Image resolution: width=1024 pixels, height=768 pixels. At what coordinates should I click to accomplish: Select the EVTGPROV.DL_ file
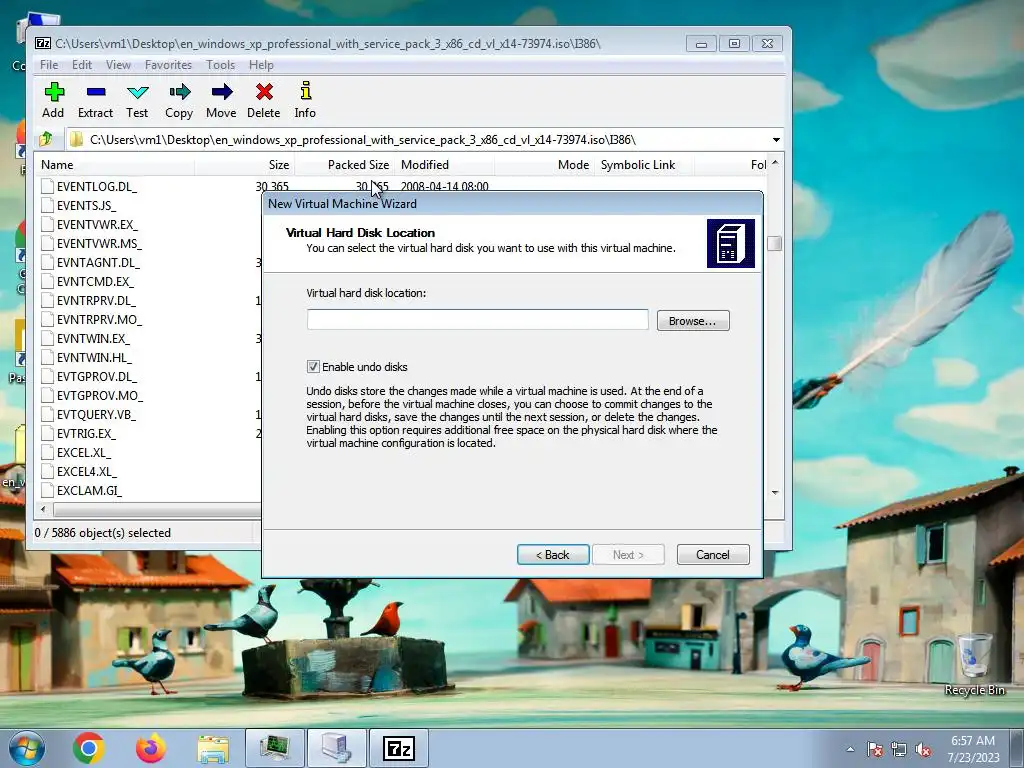97,376
